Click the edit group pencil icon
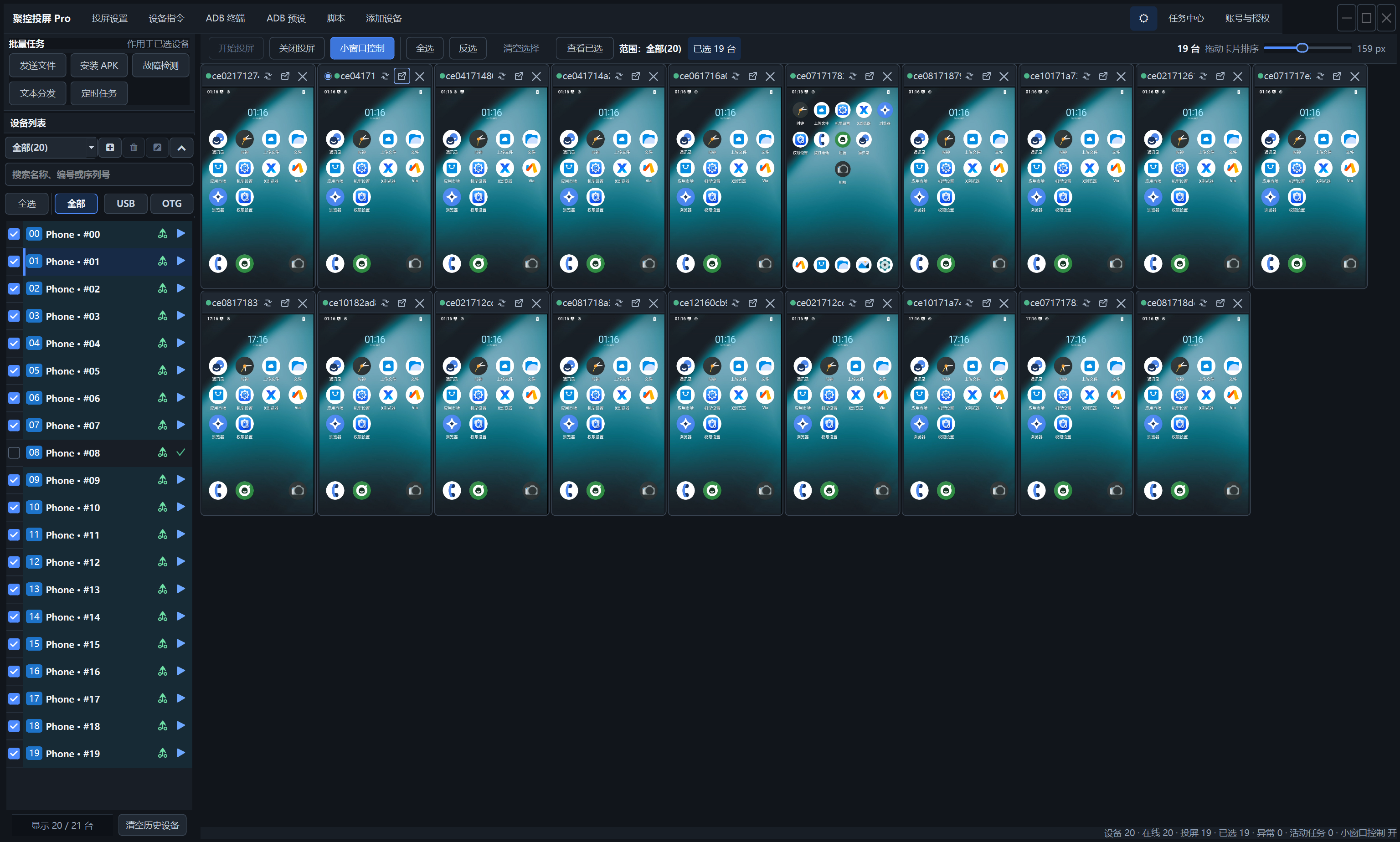Screen dimensions: 1400x842 (x=157, y=148)
